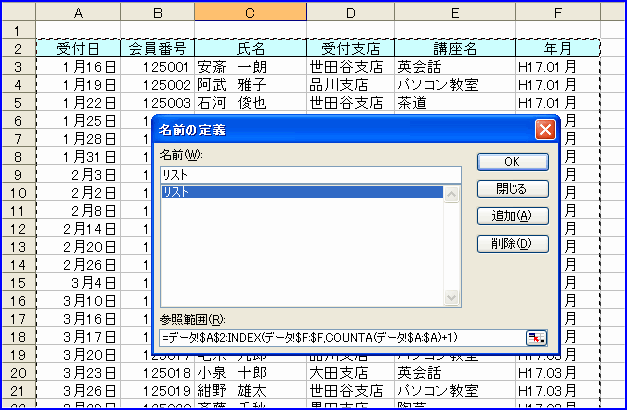Click パソコン教室 cell in row 4
This screenshot has width=627, height=410.
pos(455,84)
